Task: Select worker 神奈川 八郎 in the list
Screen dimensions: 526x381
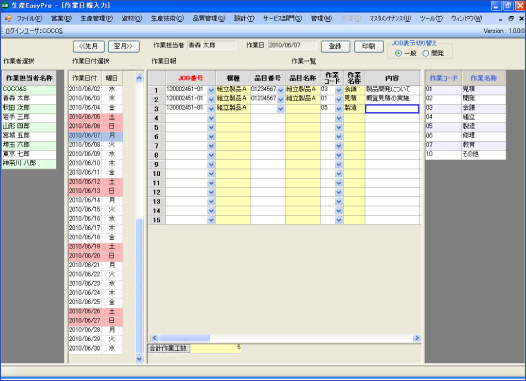Action: (29, 163)
